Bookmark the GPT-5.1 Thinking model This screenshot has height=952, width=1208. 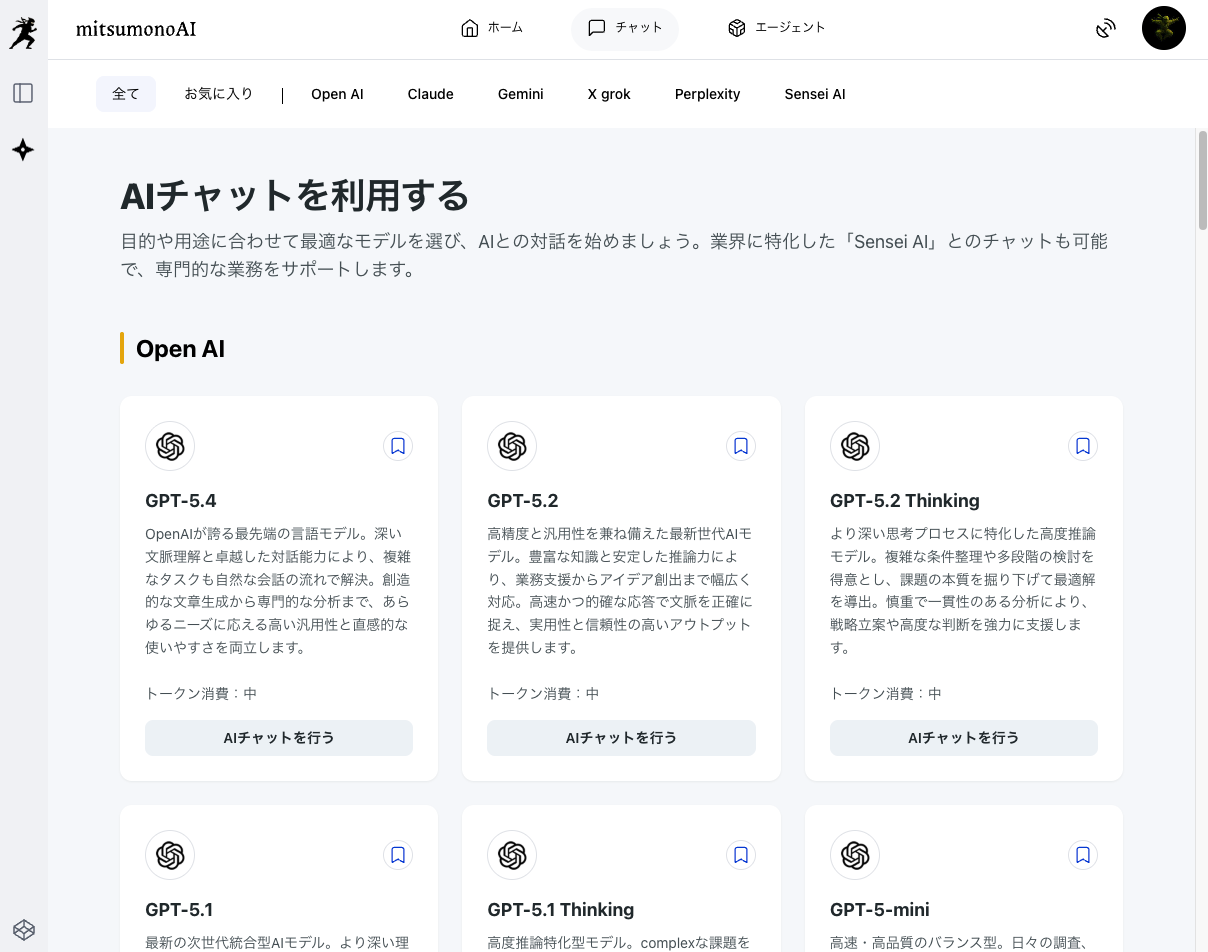pos(741,855)
